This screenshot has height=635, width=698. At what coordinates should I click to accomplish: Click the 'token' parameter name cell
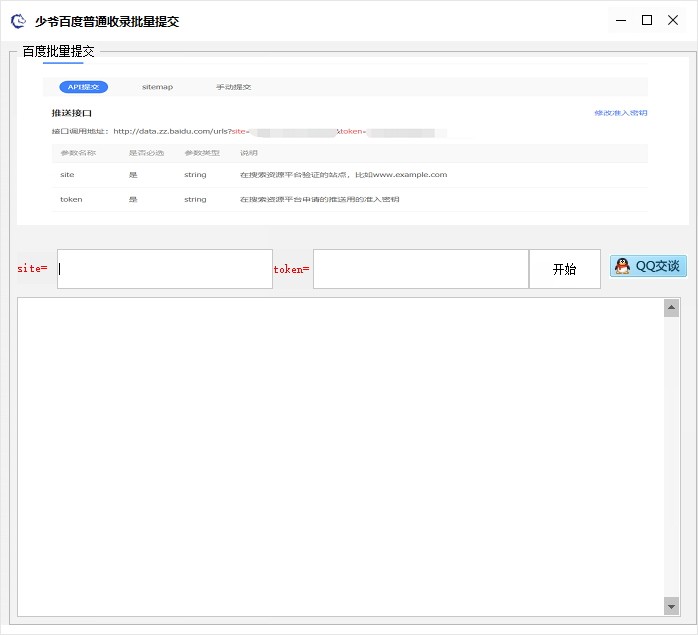pos(71,199)
